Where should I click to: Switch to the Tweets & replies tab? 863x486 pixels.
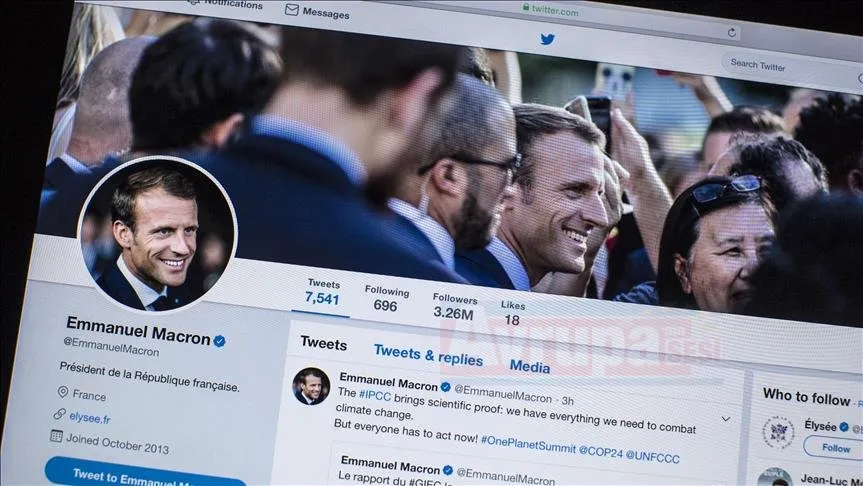428,355
